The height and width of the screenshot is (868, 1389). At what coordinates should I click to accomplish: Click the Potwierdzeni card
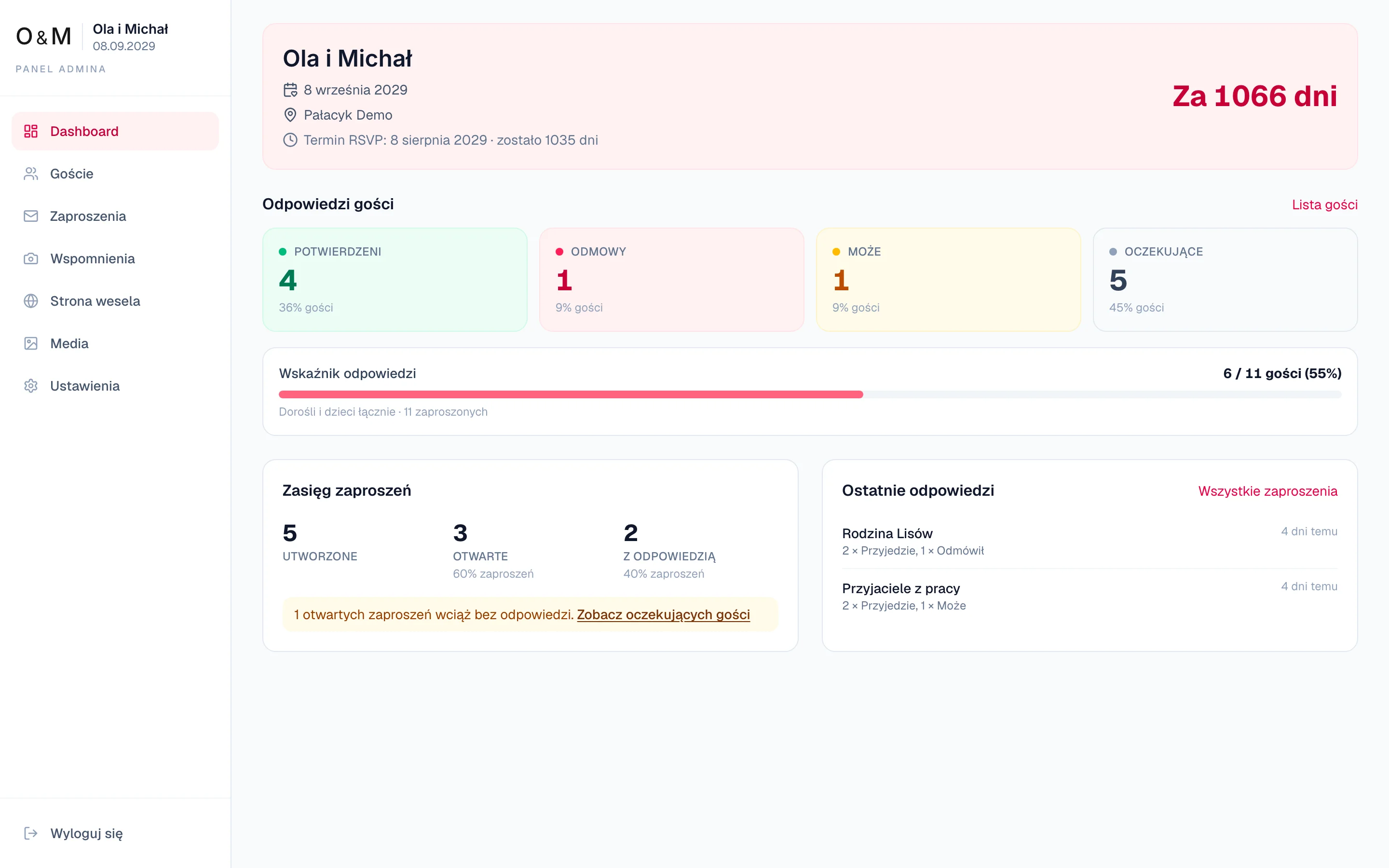(x=395, y=280)
